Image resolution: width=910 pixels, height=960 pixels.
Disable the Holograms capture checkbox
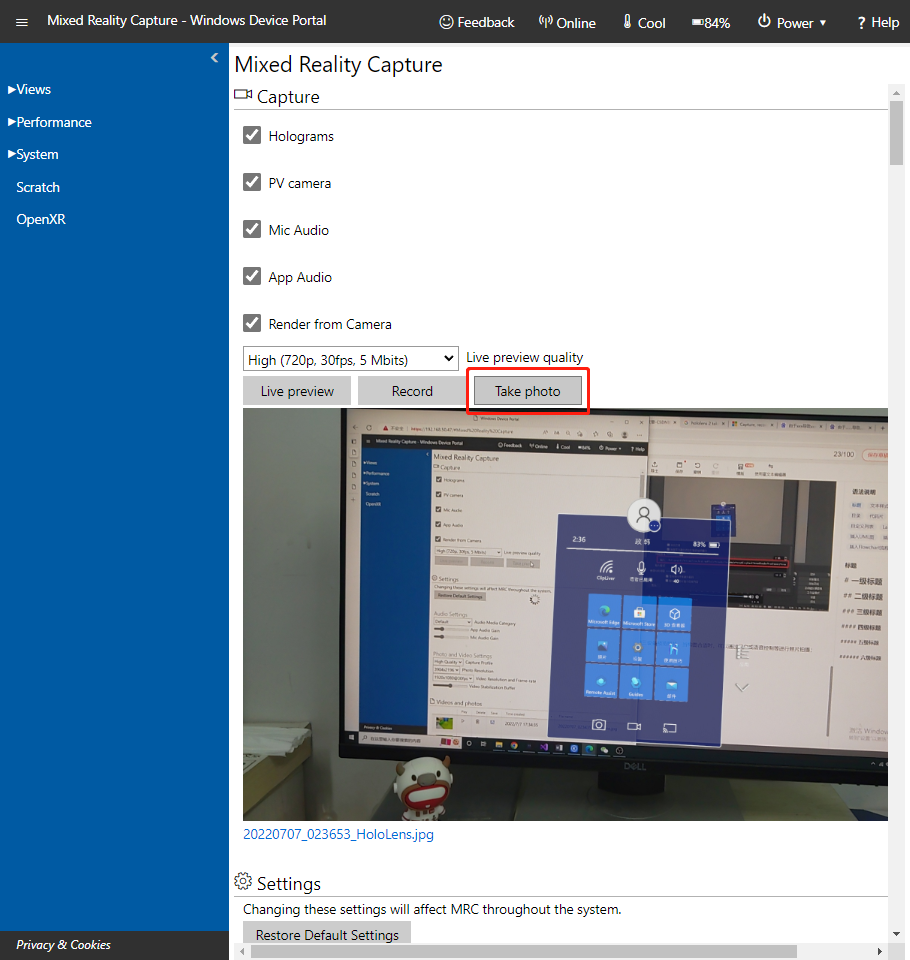pyautogui.click(x=251, y=134)
